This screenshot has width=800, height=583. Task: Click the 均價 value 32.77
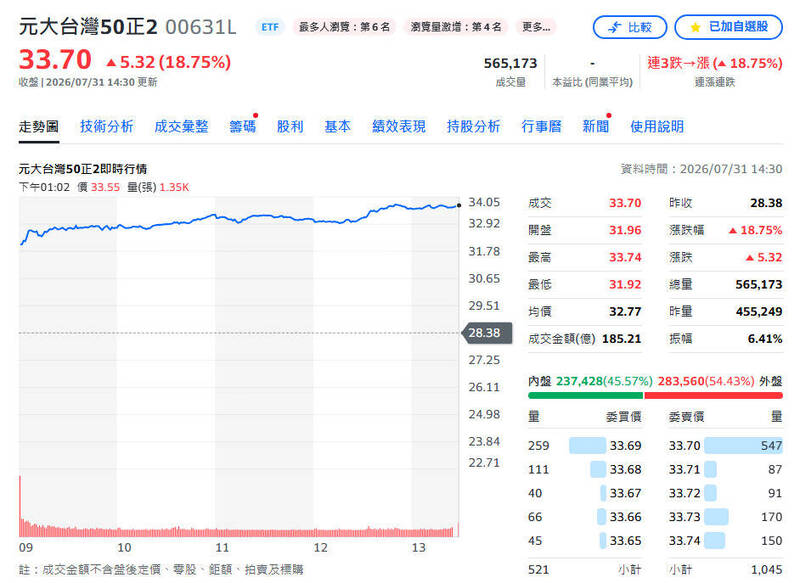point(625,311)
